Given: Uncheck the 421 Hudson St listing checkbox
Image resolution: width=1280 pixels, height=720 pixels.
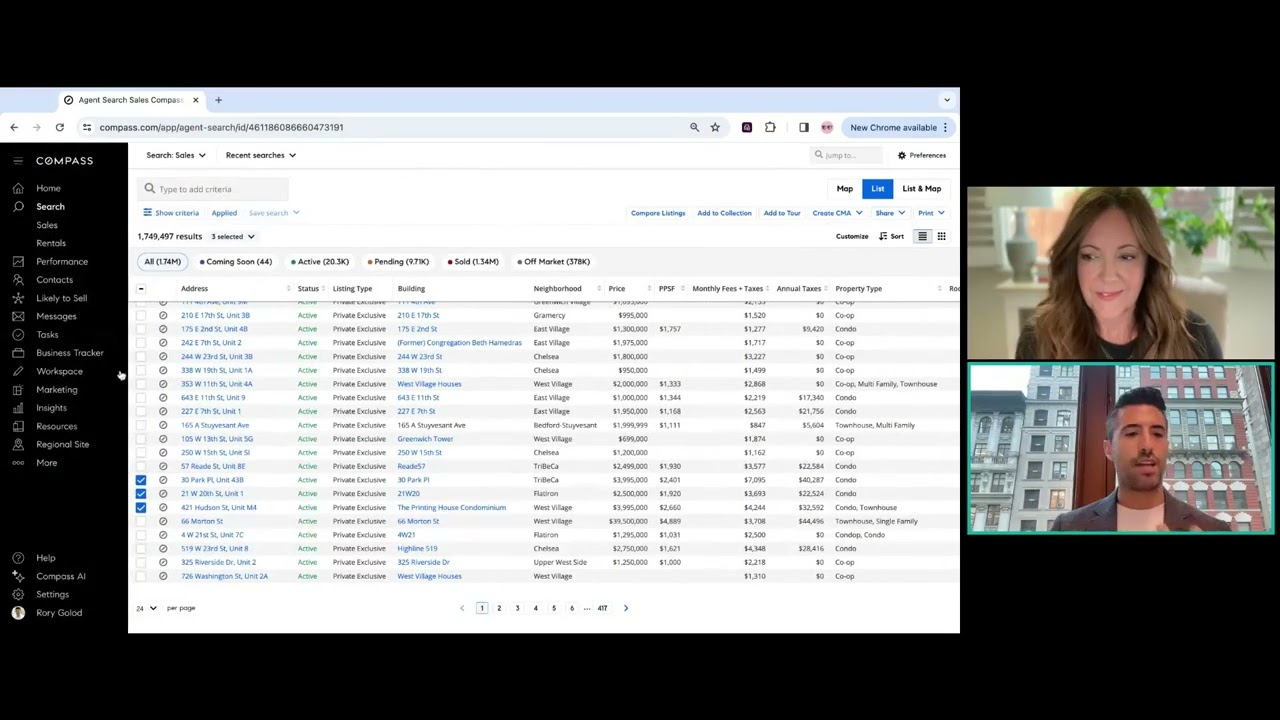Looking at the screenshot, I should [x=141, y=507].
